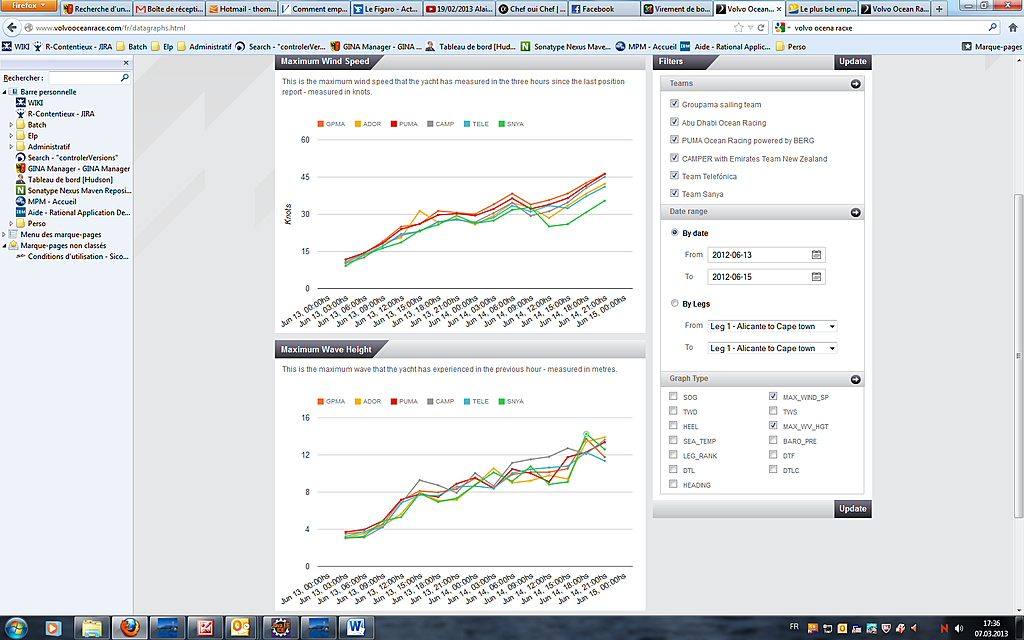Open Word from the taskbar

point(356,628)
